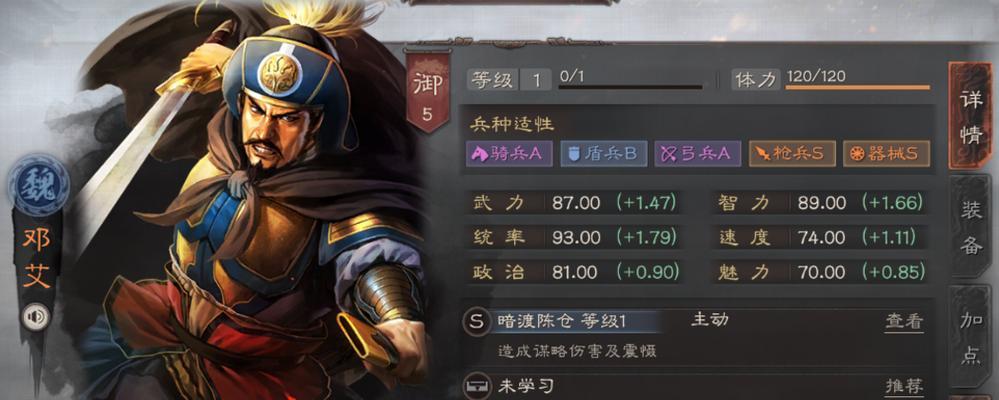This screenshot has width=999, height=400.
Task: Select the 弓兵A archer aptitude badge
Action: 698,154
